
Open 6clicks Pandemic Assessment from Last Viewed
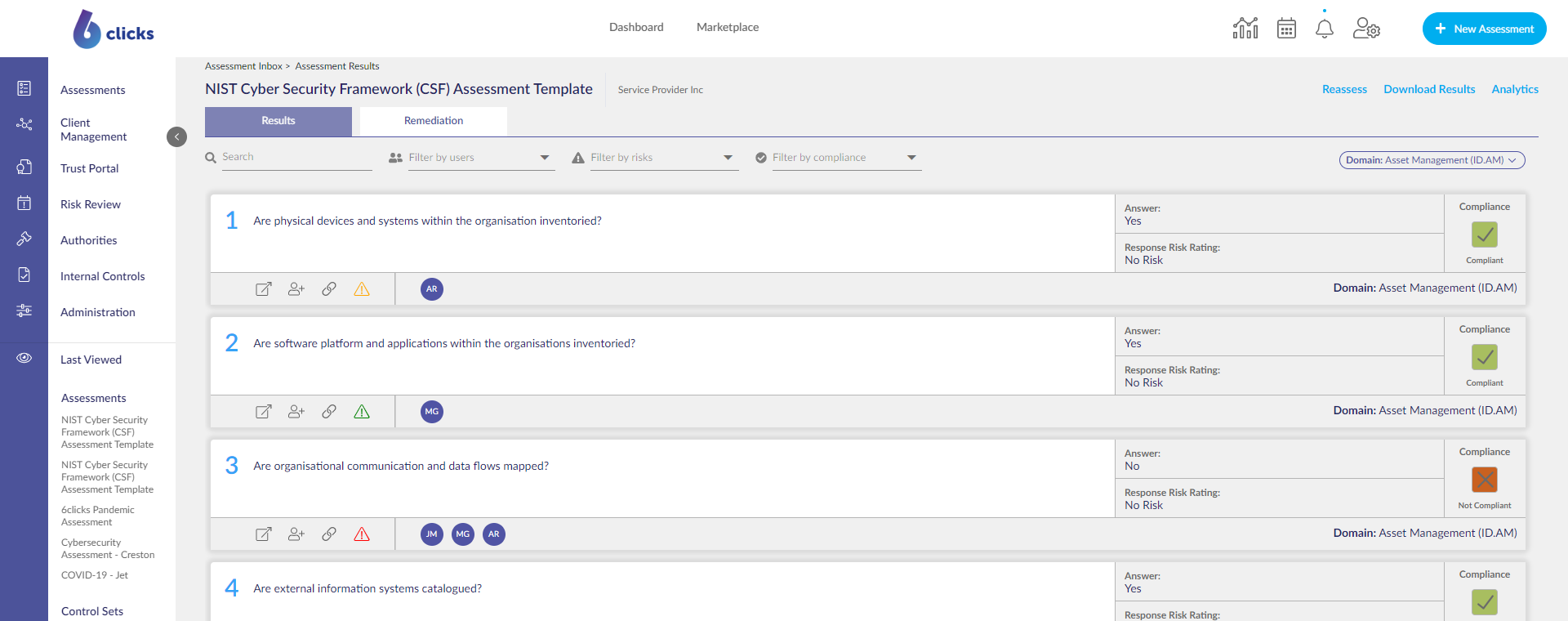98,516
